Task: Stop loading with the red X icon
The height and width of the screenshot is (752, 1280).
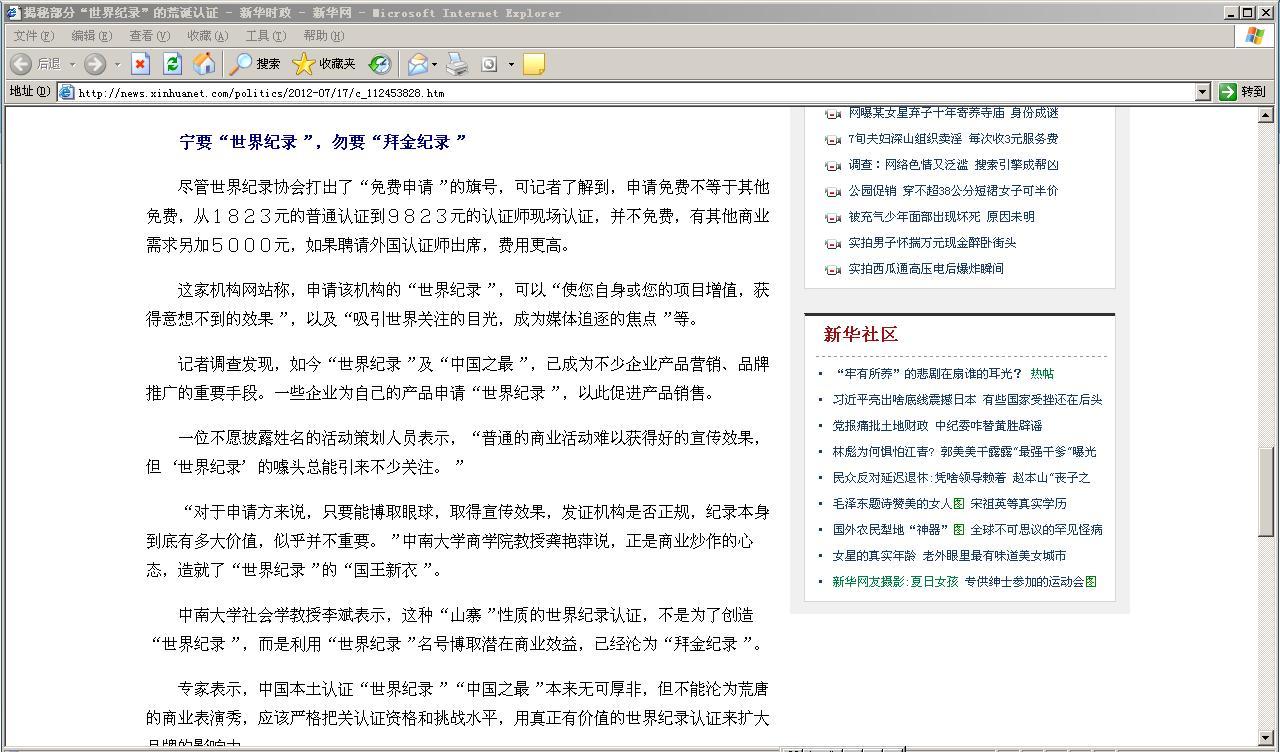Action: pos(140,64)
